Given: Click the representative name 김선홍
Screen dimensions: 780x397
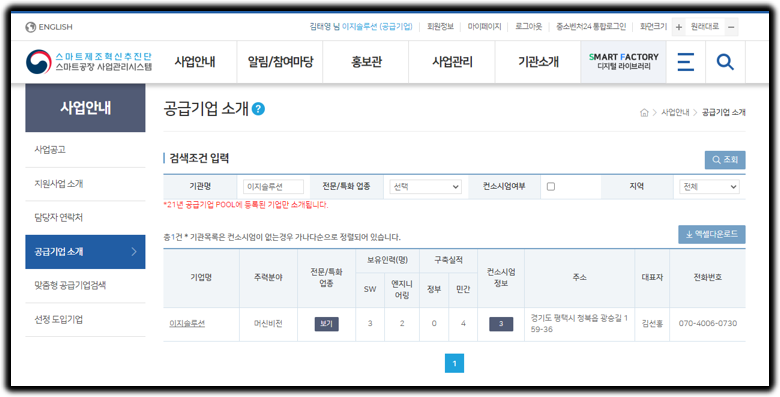Looking at the screenshot, I should pyautogui.click(x=652, y=324).
